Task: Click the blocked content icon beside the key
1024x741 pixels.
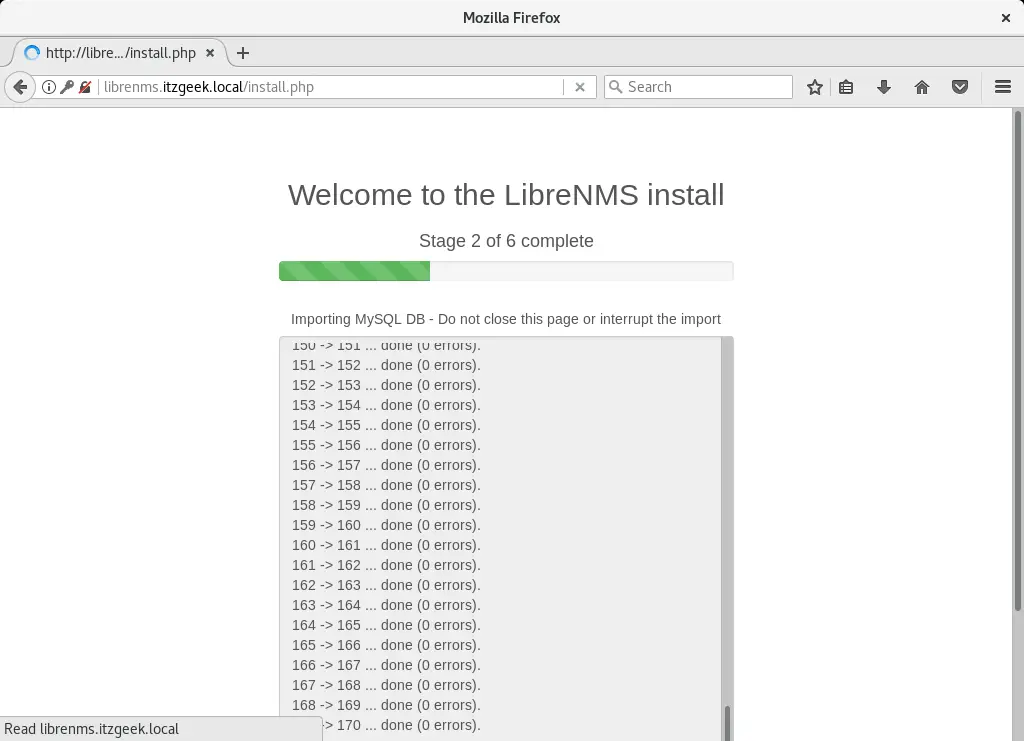Action: pyautogui.click(x=86, y=87)
